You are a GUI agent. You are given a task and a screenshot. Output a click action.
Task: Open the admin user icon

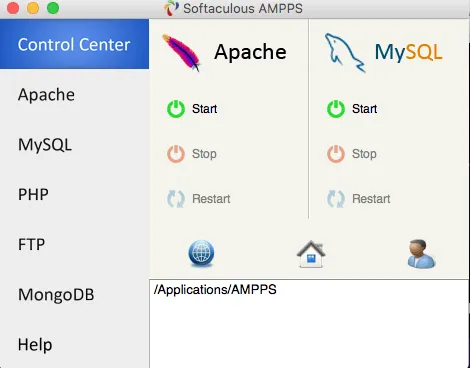[x=421, y=254]
